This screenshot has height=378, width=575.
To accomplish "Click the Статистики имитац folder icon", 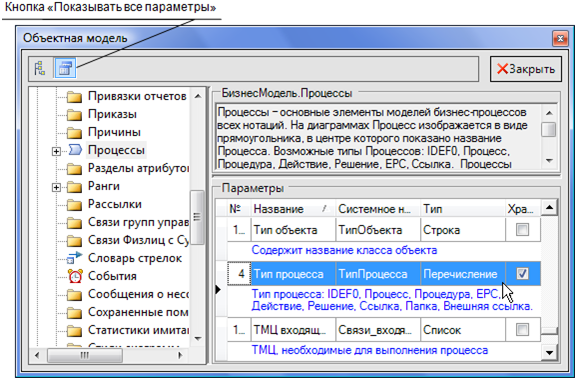I will pyautogui.click(x=74, y=331).
